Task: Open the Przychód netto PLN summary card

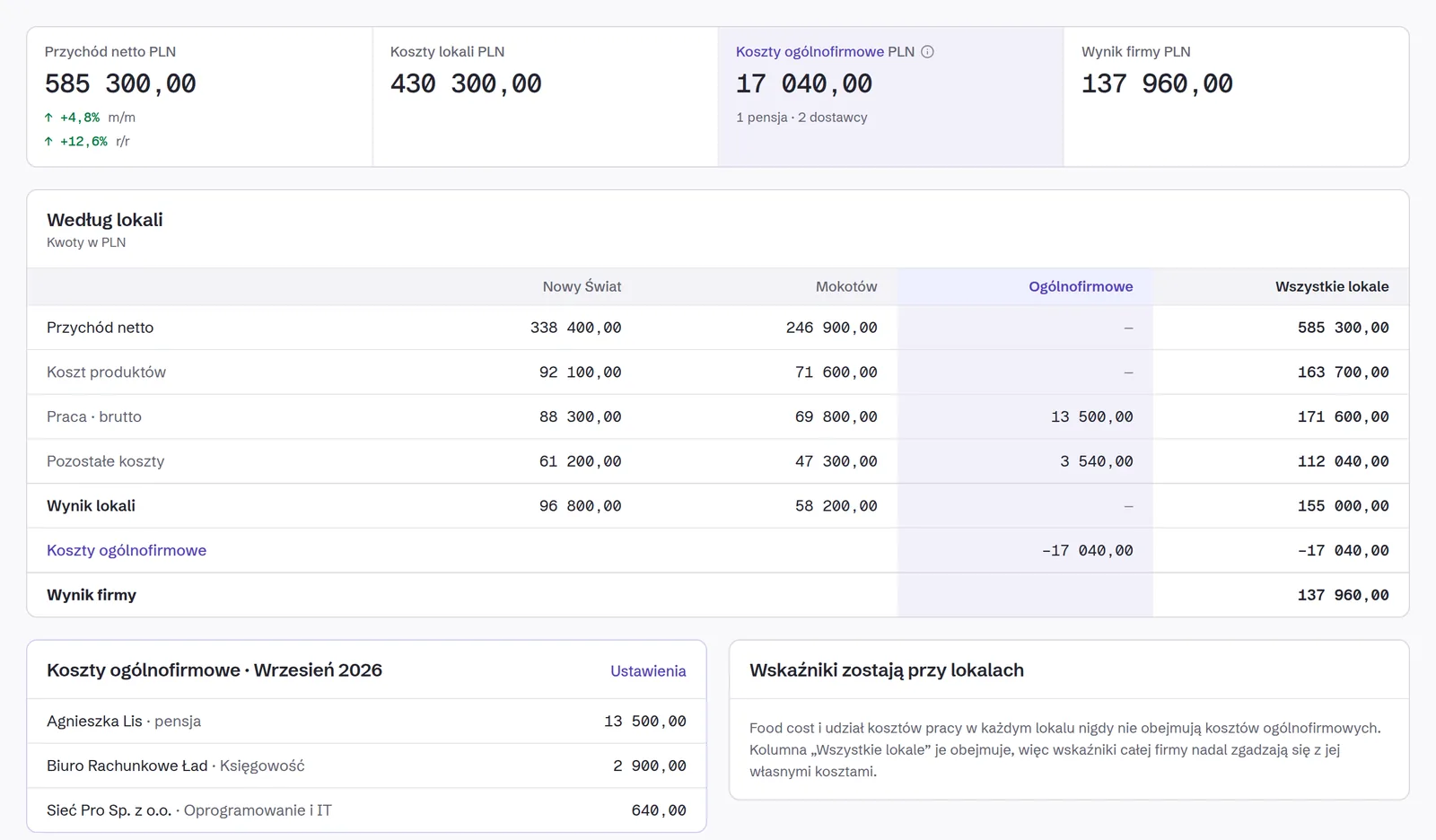Action: click(199, 97)
